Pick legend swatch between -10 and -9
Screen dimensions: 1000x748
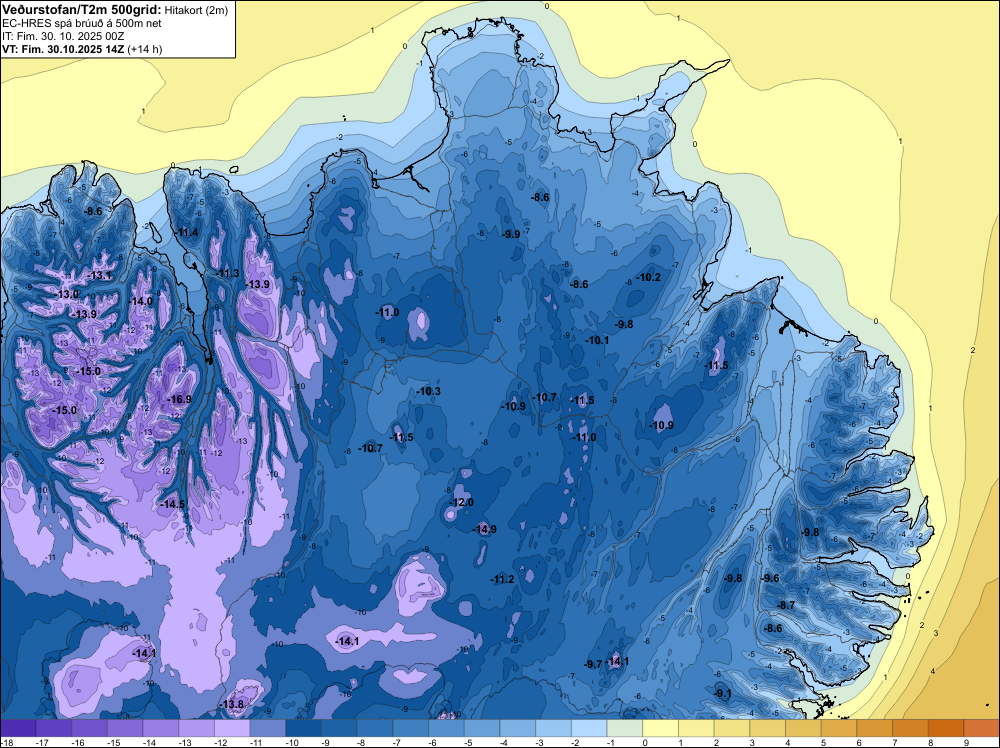[304, 728]
